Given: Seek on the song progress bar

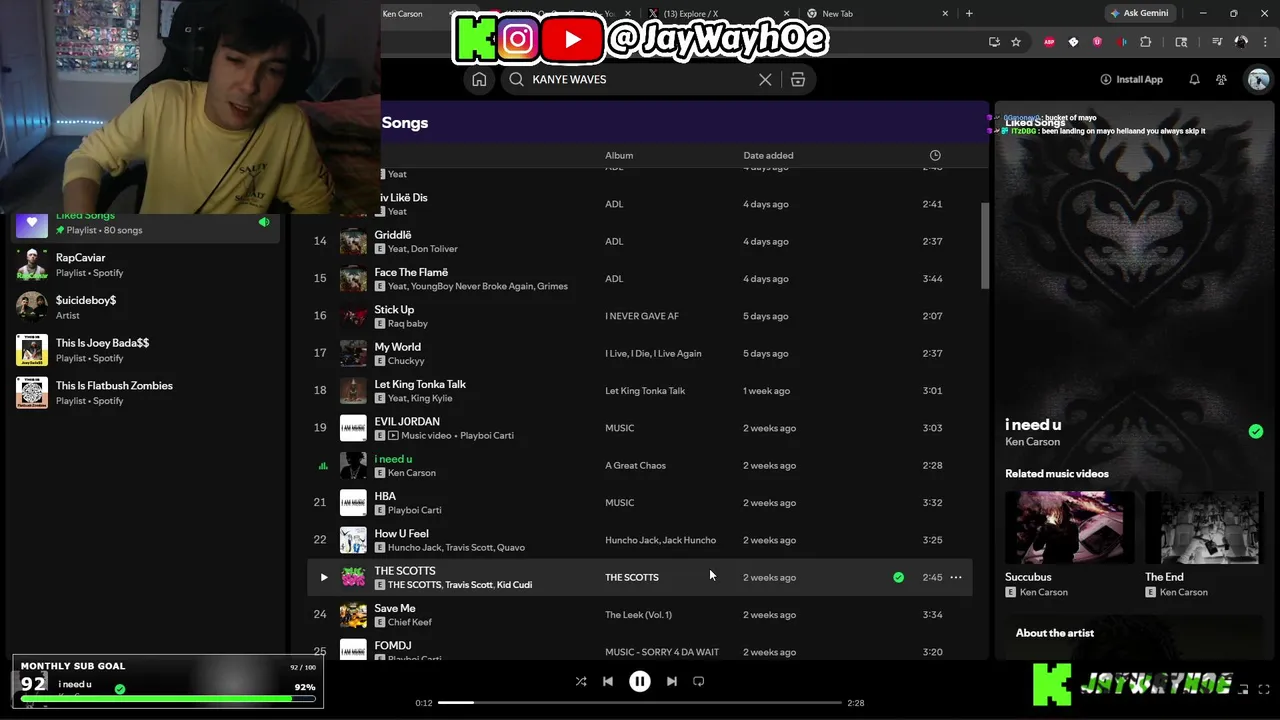Looking at the screenshot, I should (x=640, y=703).
